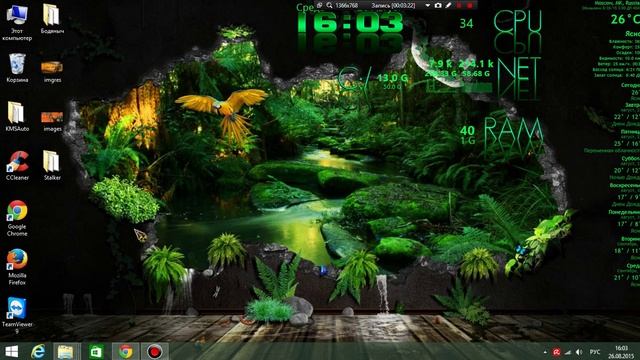Show hidden tray icons arrow
Viewport: 640px width, 360px height.
(545, 352)
